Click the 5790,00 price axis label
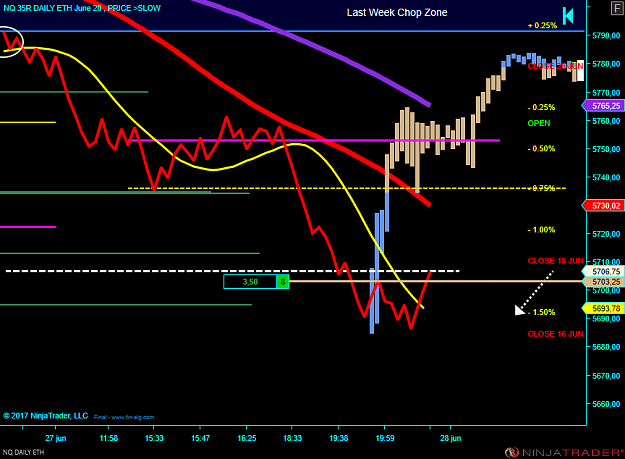Viewport: 625px width, 459px height. point(606,35)
